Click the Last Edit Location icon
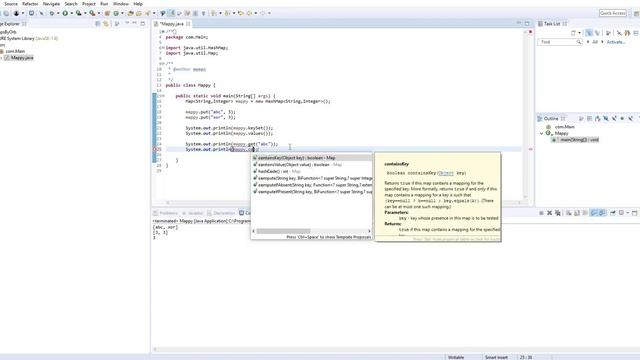This screenshot has height=360, width=640. (x=241, y=13)
